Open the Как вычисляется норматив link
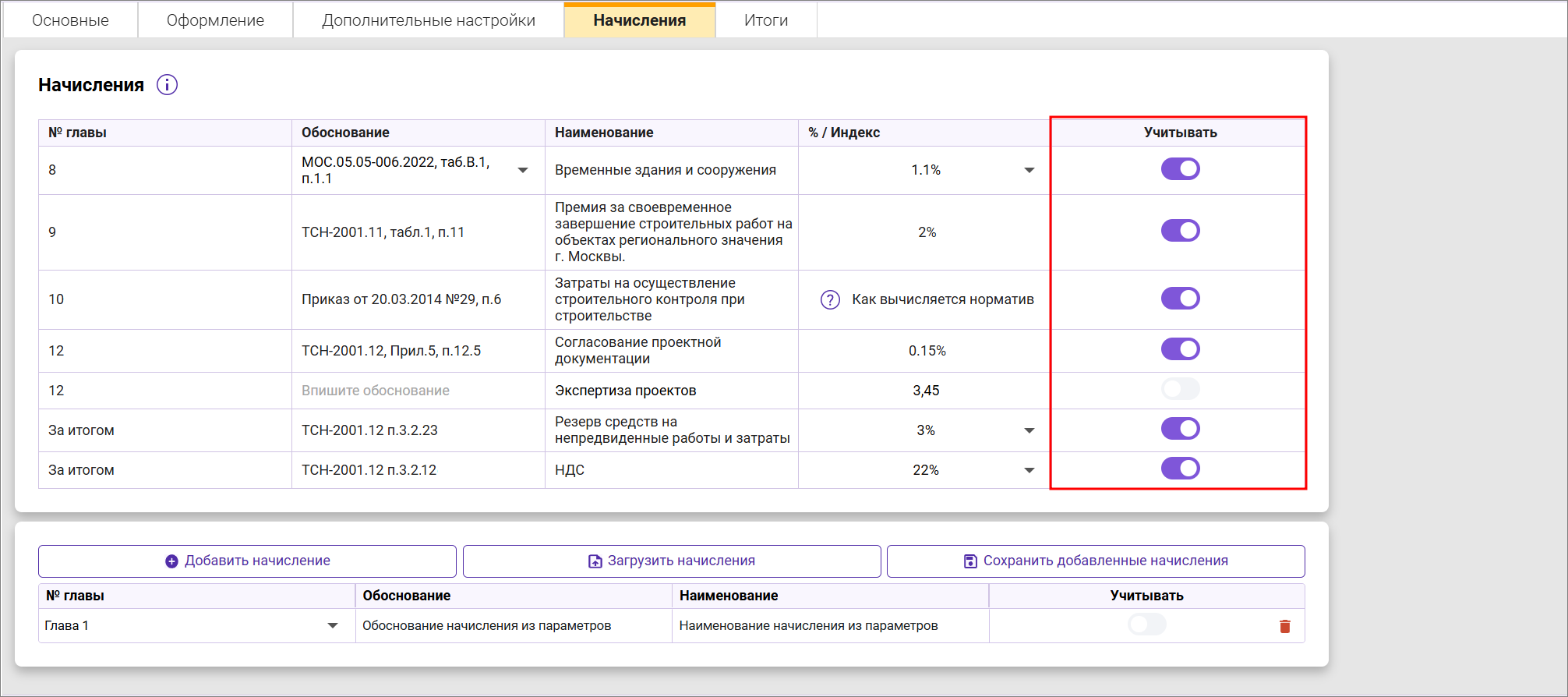Screen dimensions: 1568x697 [942, 299]
